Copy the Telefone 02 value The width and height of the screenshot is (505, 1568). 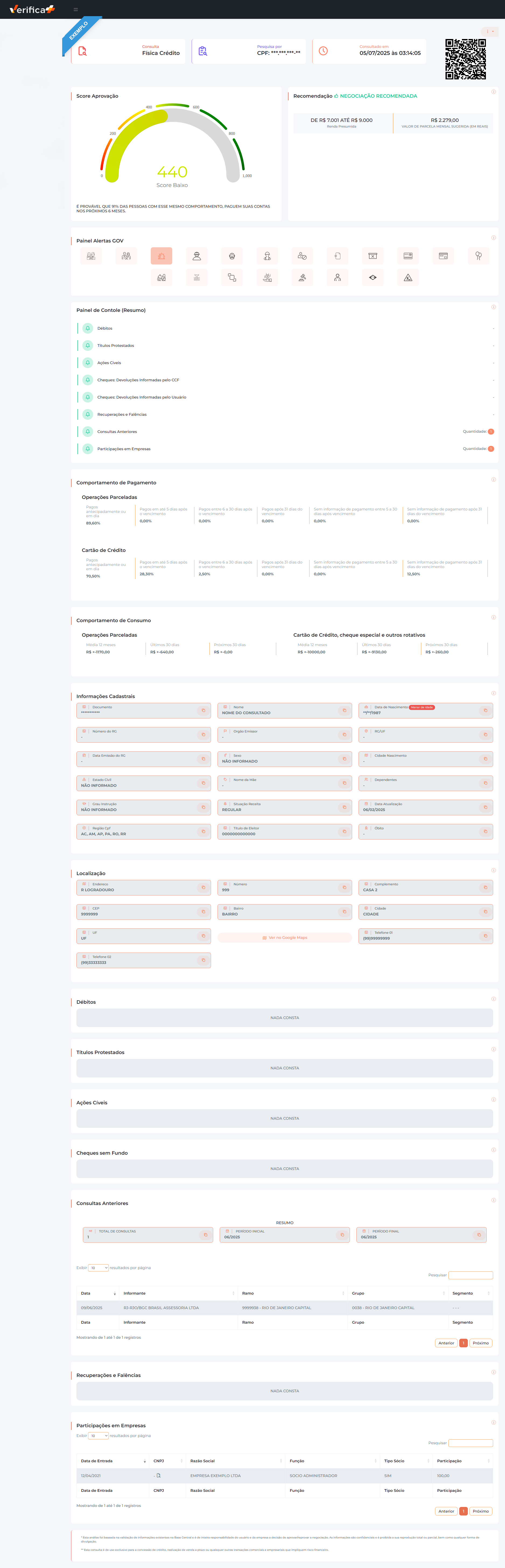tap(204, 960)
